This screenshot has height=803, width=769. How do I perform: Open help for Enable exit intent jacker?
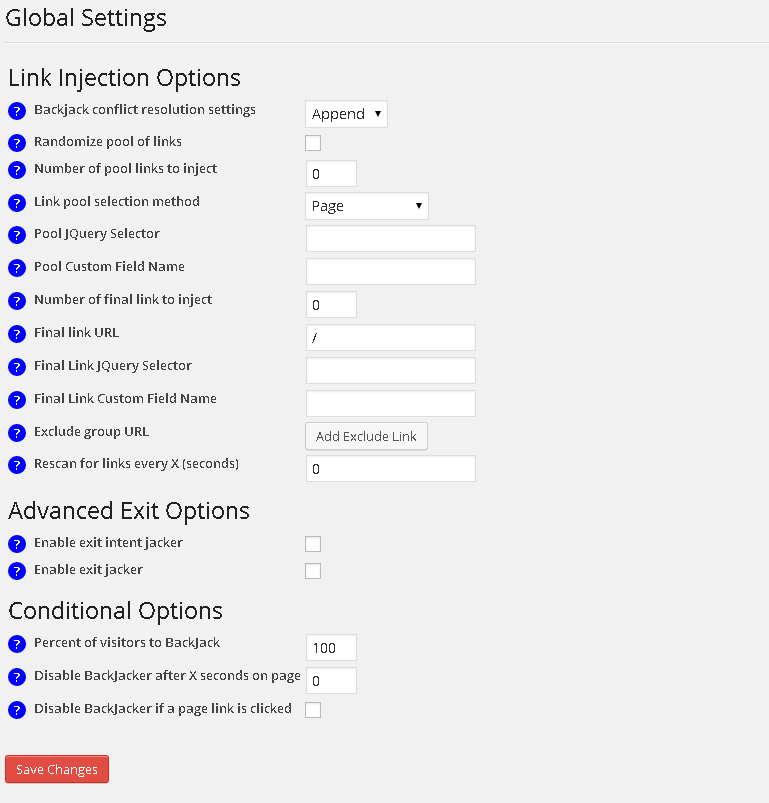click(x=16, y=544)
